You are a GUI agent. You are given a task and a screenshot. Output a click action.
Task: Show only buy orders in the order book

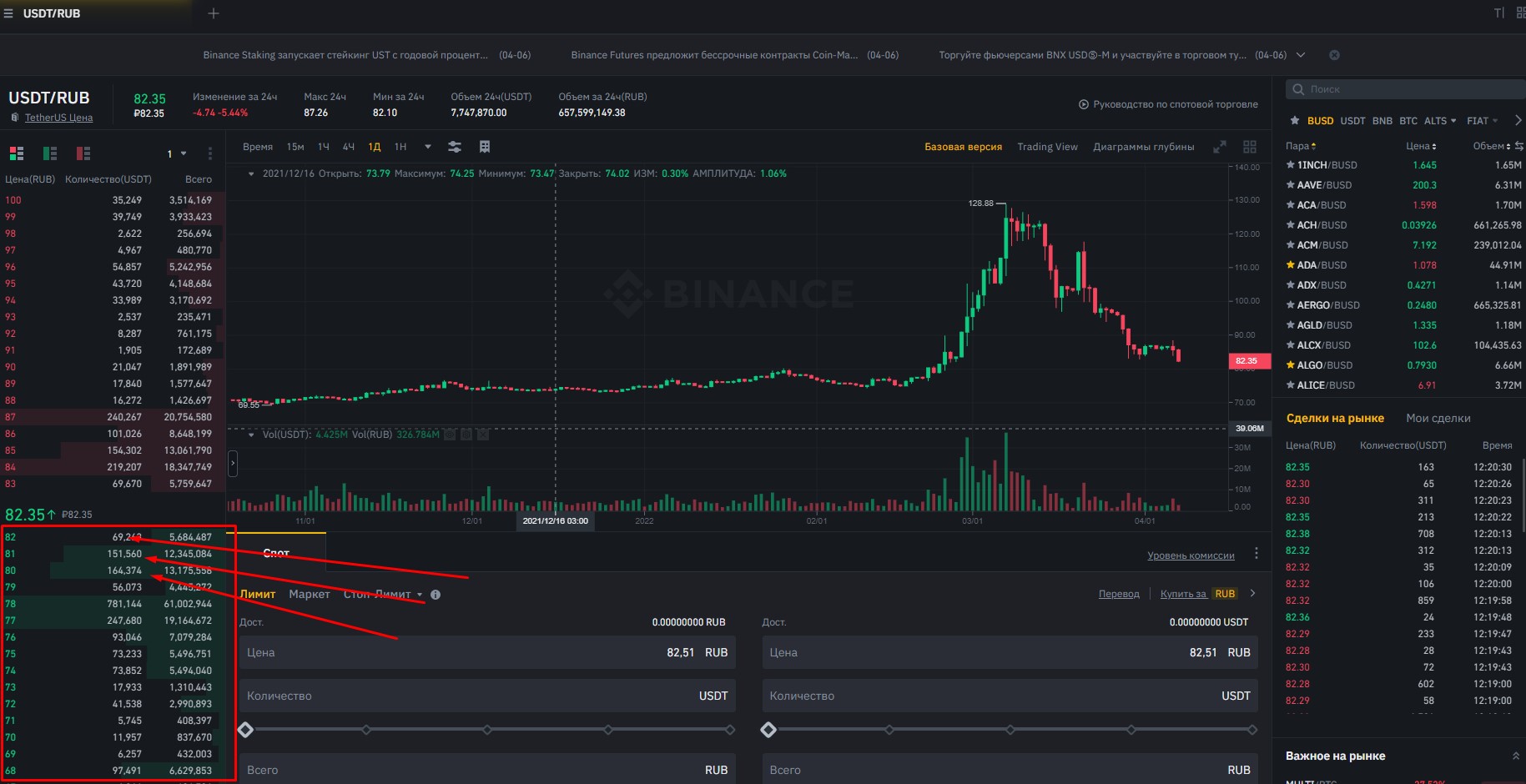(50, 153)
